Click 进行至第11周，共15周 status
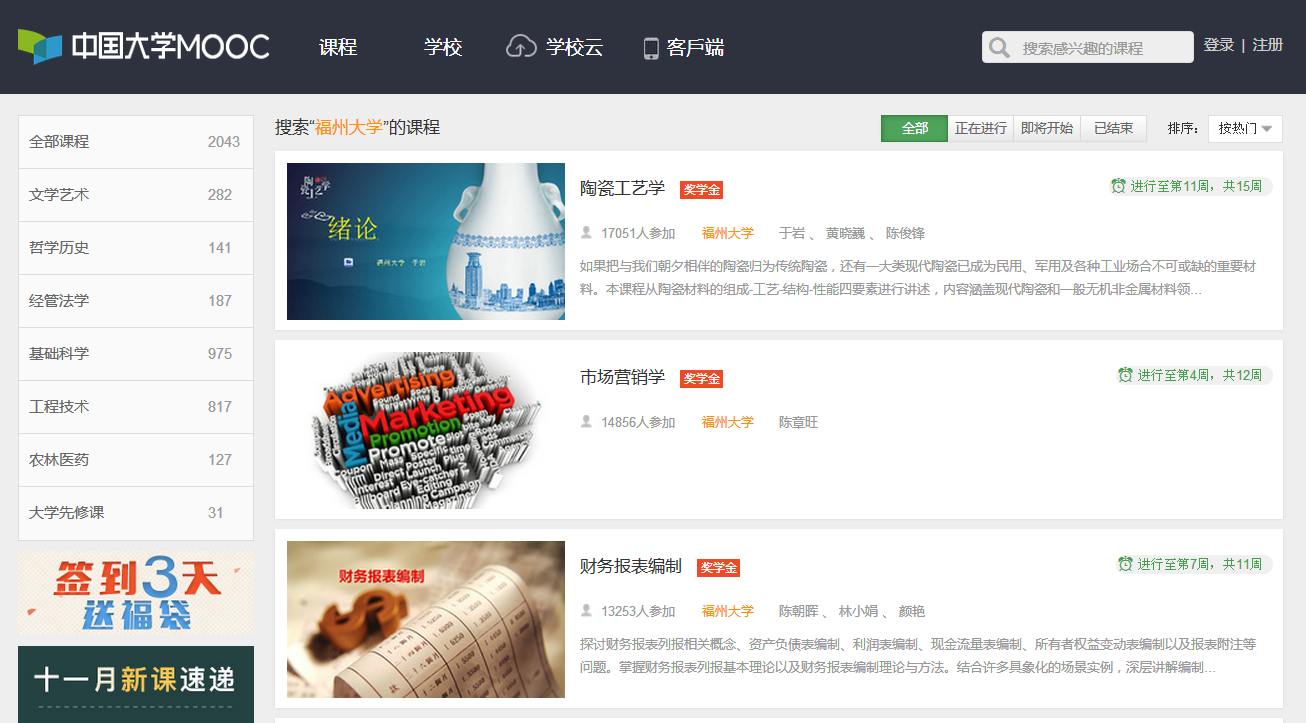The height and width of the screenshot is (723, 1306). (1196, 186)
